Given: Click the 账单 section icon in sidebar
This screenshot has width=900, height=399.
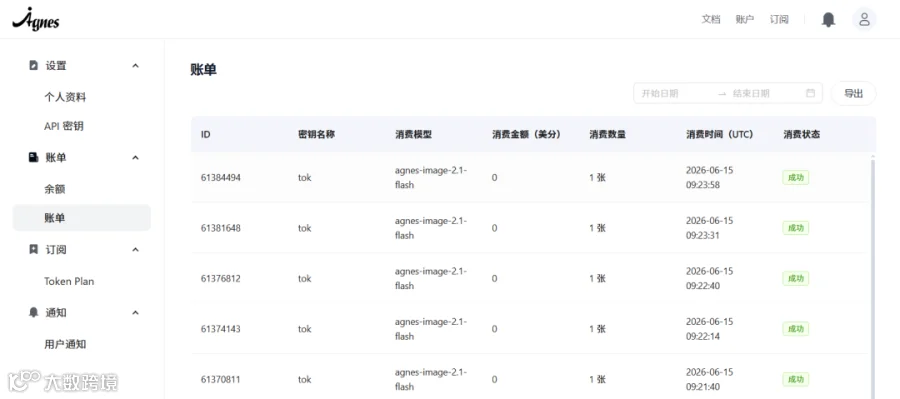Looking at the screenshot, I should (x=33, y=157).
